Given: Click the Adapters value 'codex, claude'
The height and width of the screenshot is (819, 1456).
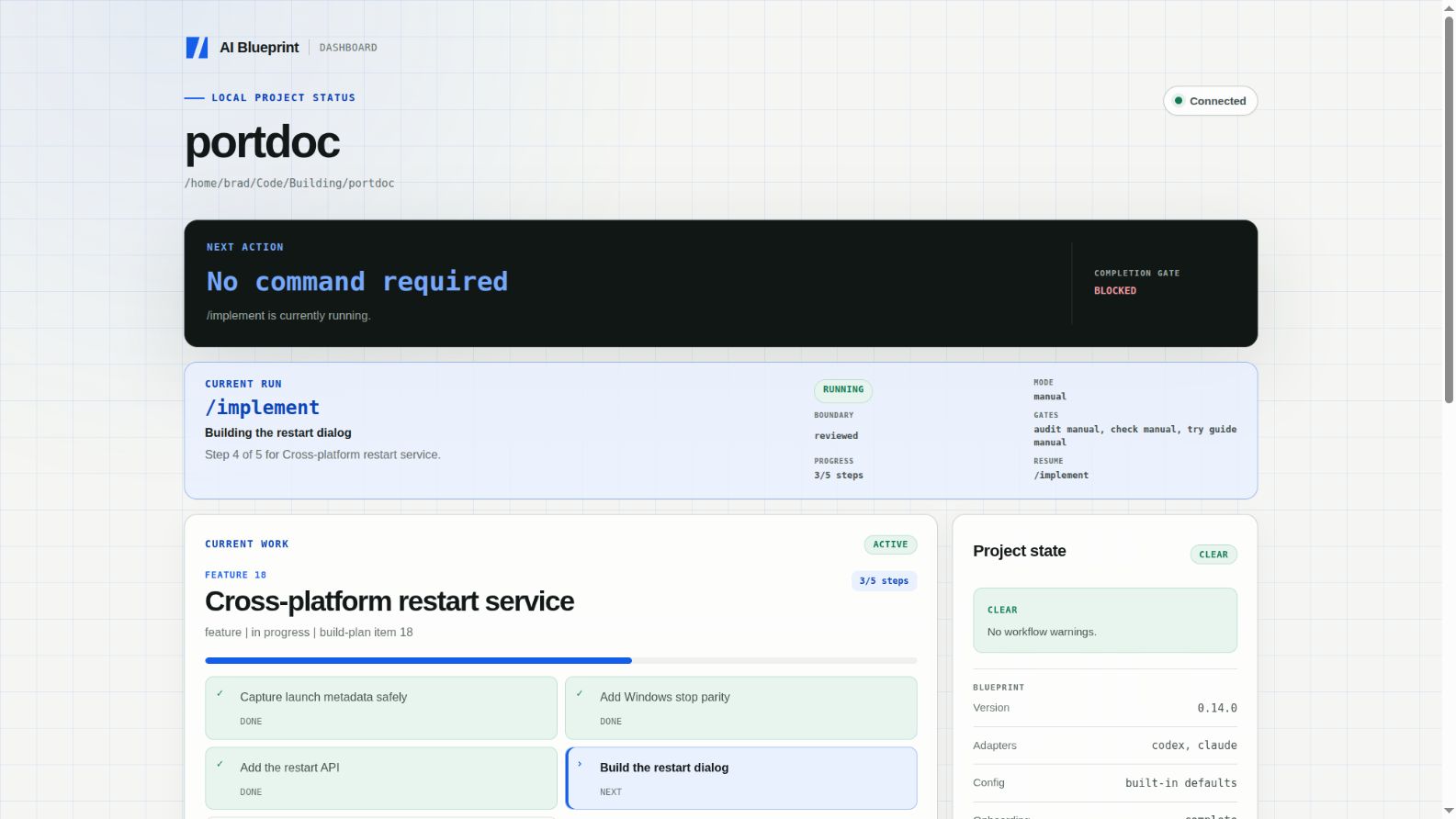Looking at the screenshot, I should (x=1194, y=746).
